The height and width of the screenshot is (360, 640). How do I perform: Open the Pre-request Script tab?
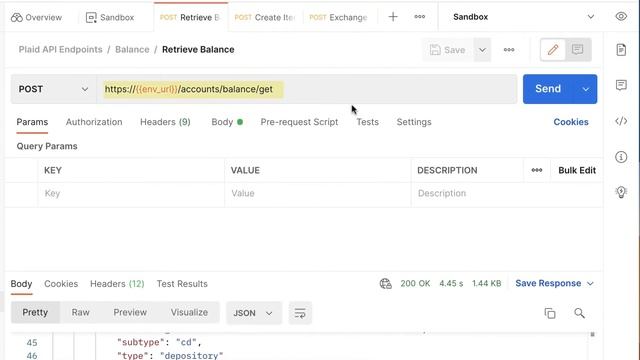click(299, 122)
